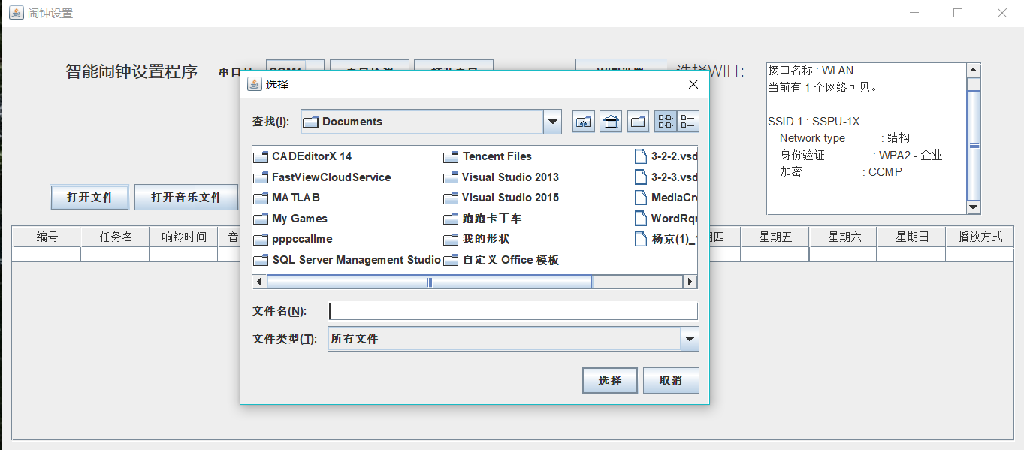Open the Documents look-in dropdown
This screenshot has height=450, width=1024.
coord(552,121)
